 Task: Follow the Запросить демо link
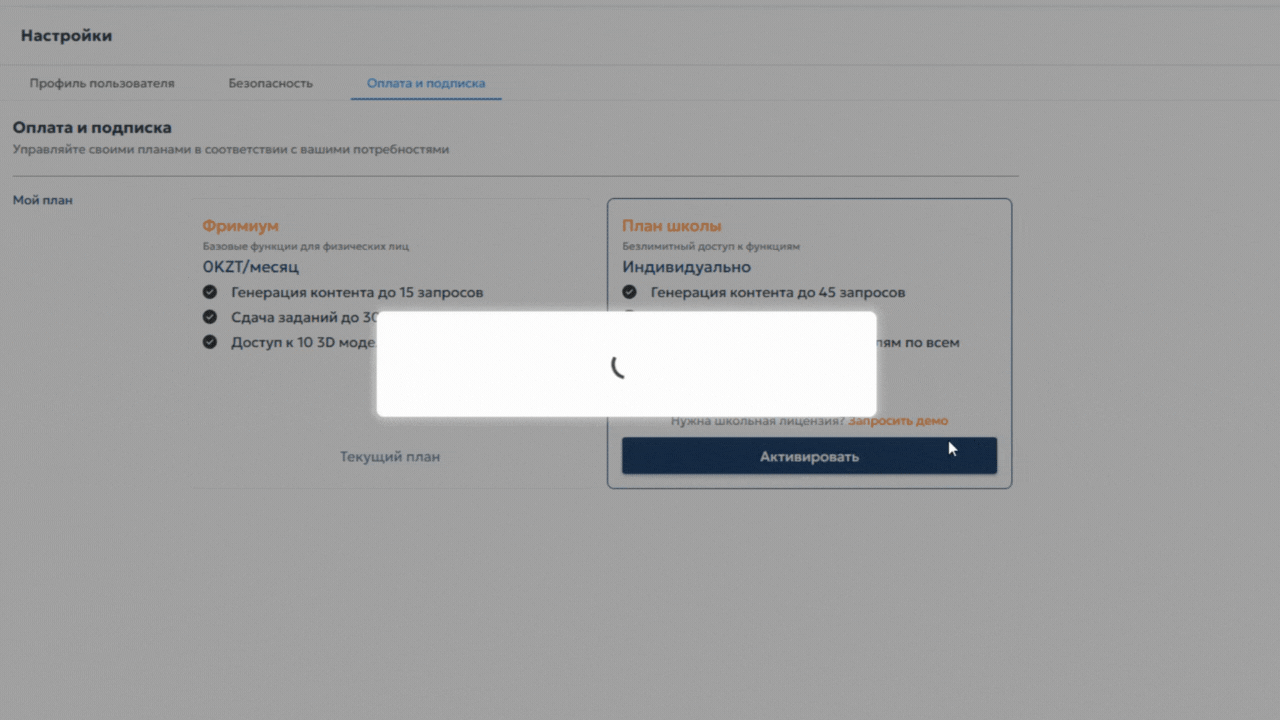pos(898,421)
